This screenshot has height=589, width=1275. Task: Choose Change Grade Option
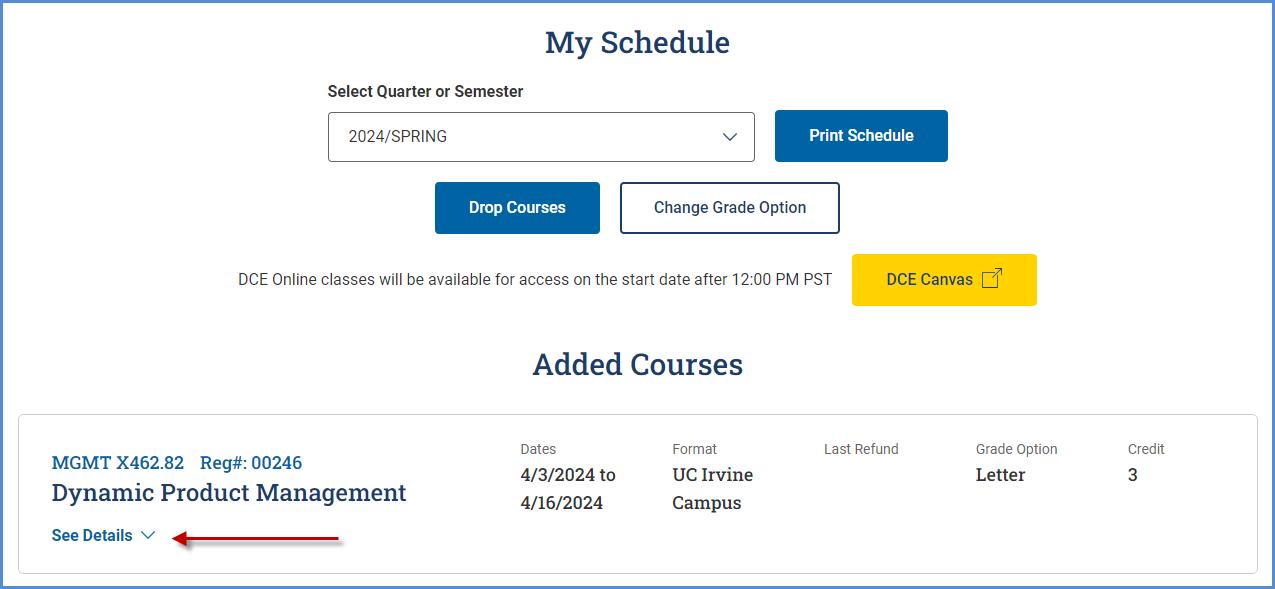click(729, 208)
